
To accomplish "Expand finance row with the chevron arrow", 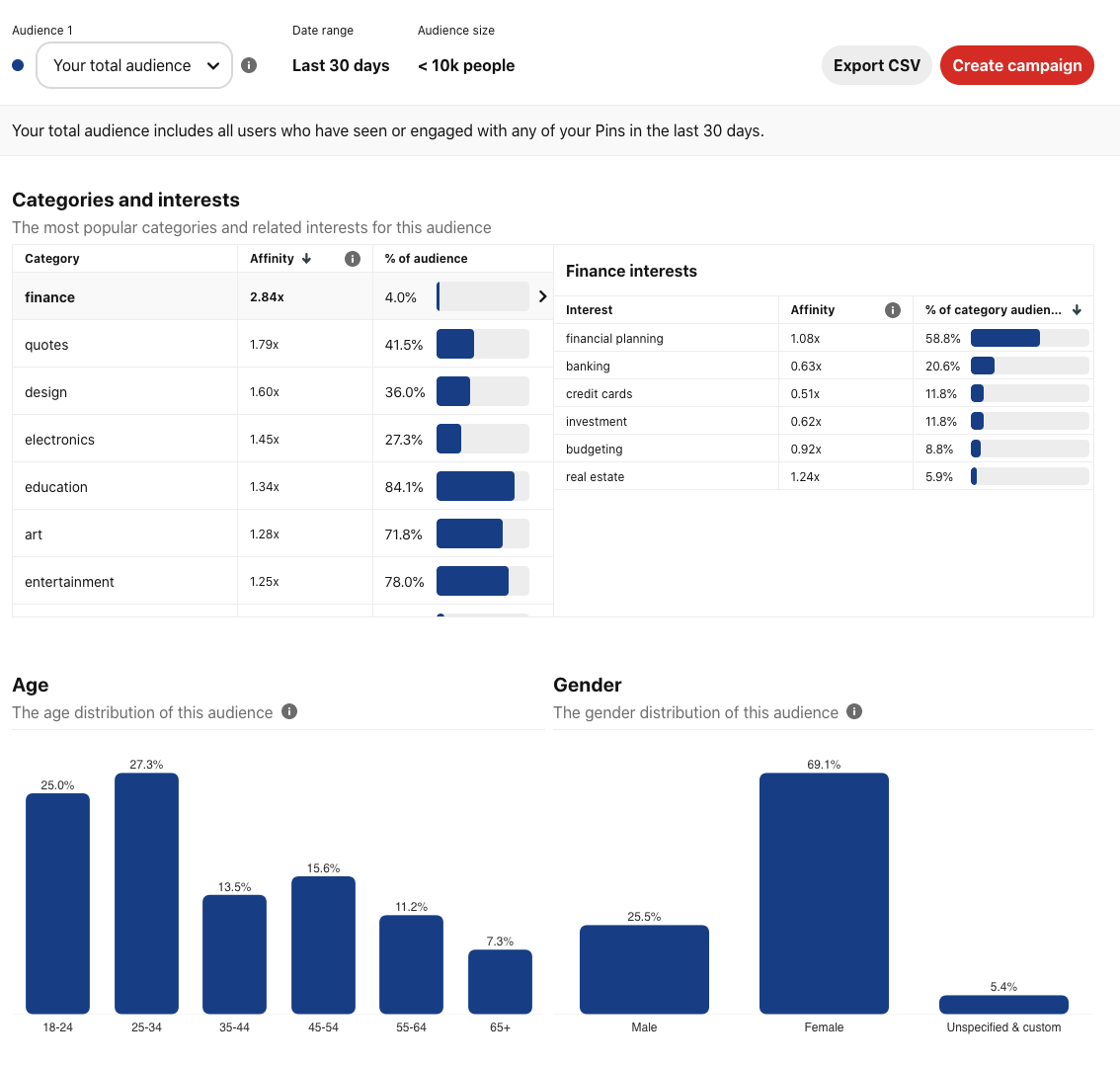I will pos(542,296).
